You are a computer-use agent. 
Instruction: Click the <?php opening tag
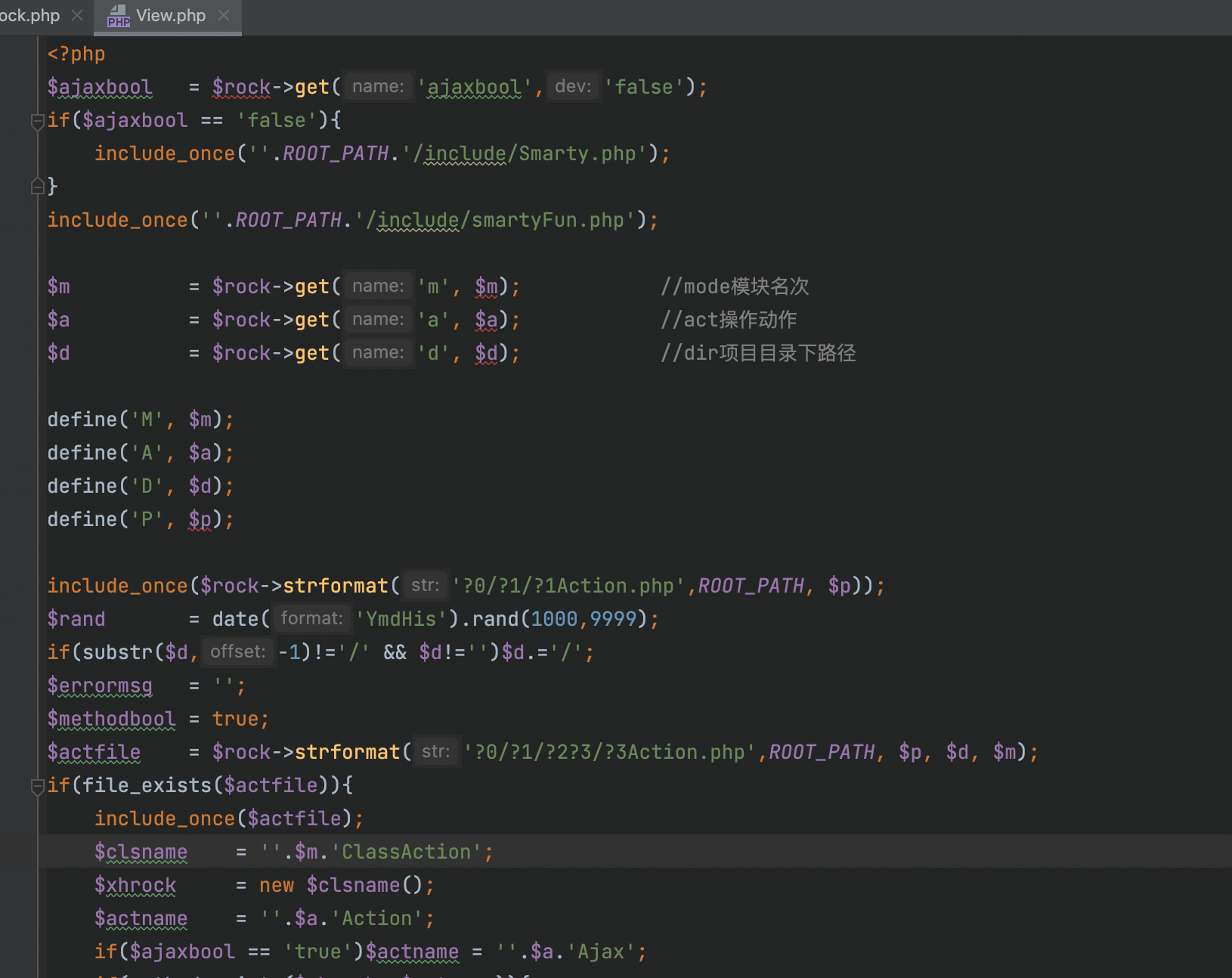(x=76, y=54)
